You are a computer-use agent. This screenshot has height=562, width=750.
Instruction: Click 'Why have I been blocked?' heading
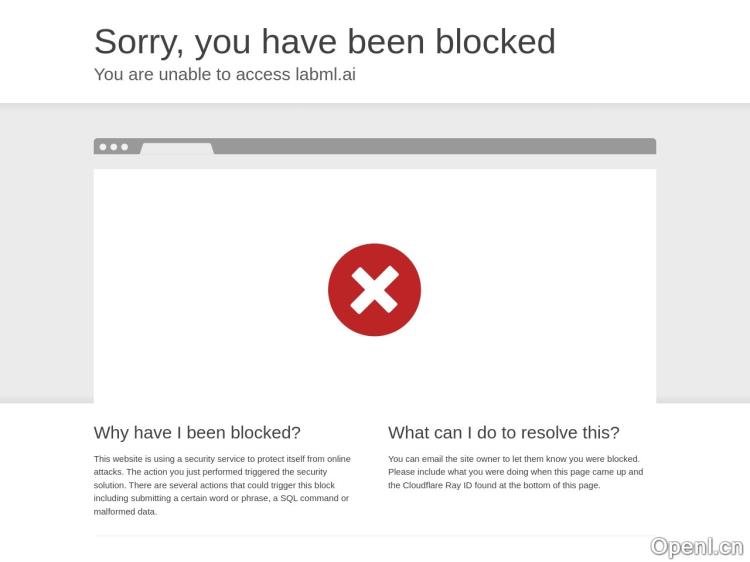click(197, 432)
